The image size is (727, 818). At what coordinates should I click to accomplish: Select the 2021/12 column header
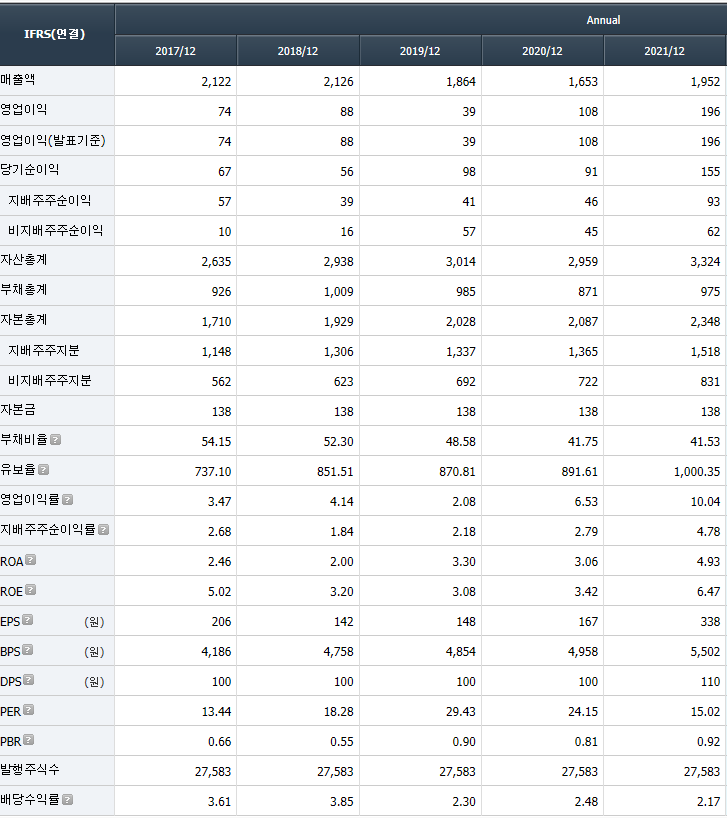tap(664, 51)
